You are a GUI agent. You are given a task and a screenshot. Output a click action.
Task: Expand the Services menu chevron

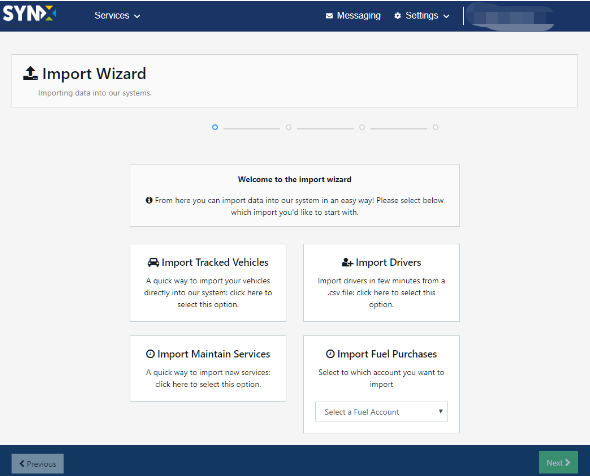pos(137,16)
